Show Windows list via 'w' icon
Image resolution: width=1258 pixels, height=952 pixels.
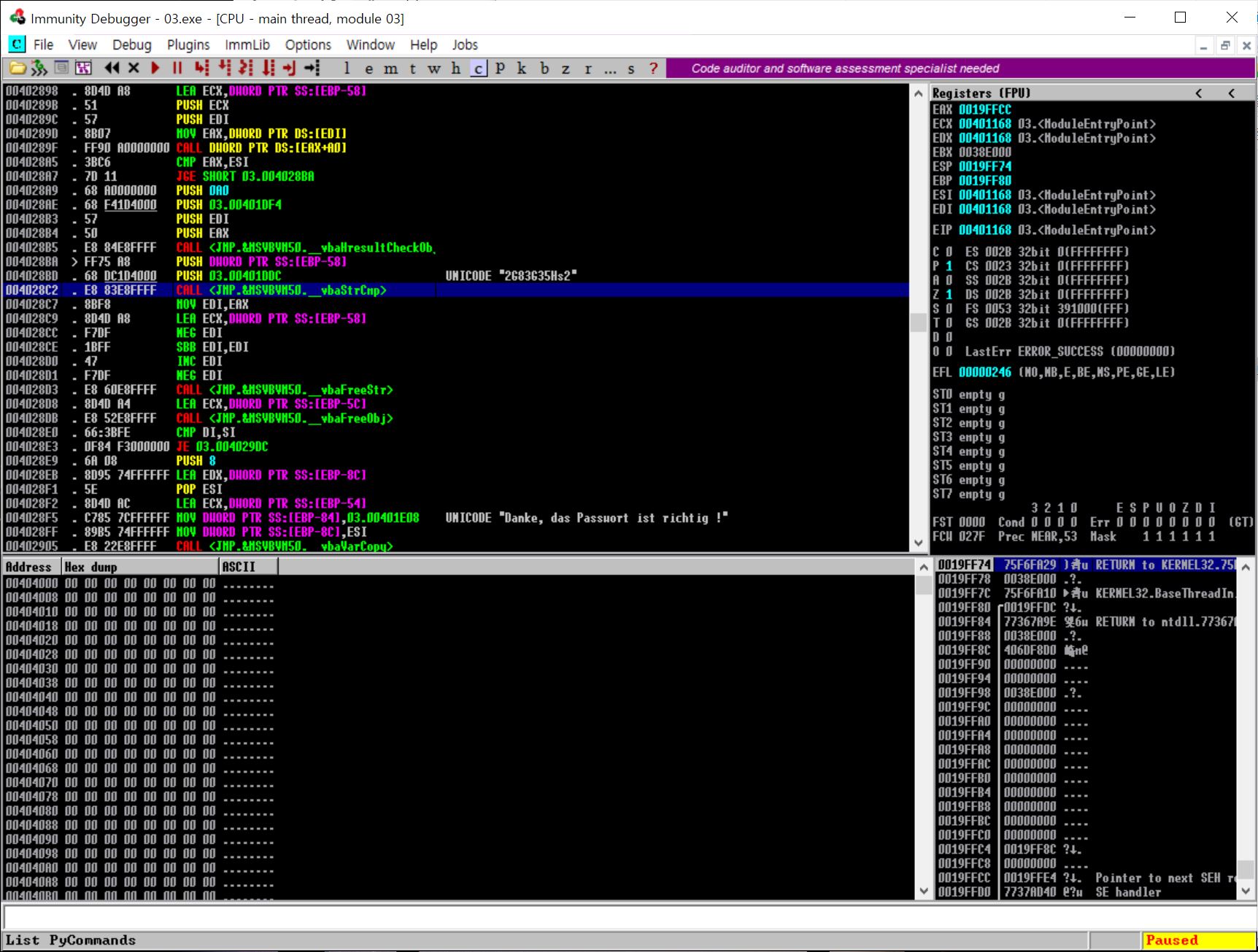[434, 69]
